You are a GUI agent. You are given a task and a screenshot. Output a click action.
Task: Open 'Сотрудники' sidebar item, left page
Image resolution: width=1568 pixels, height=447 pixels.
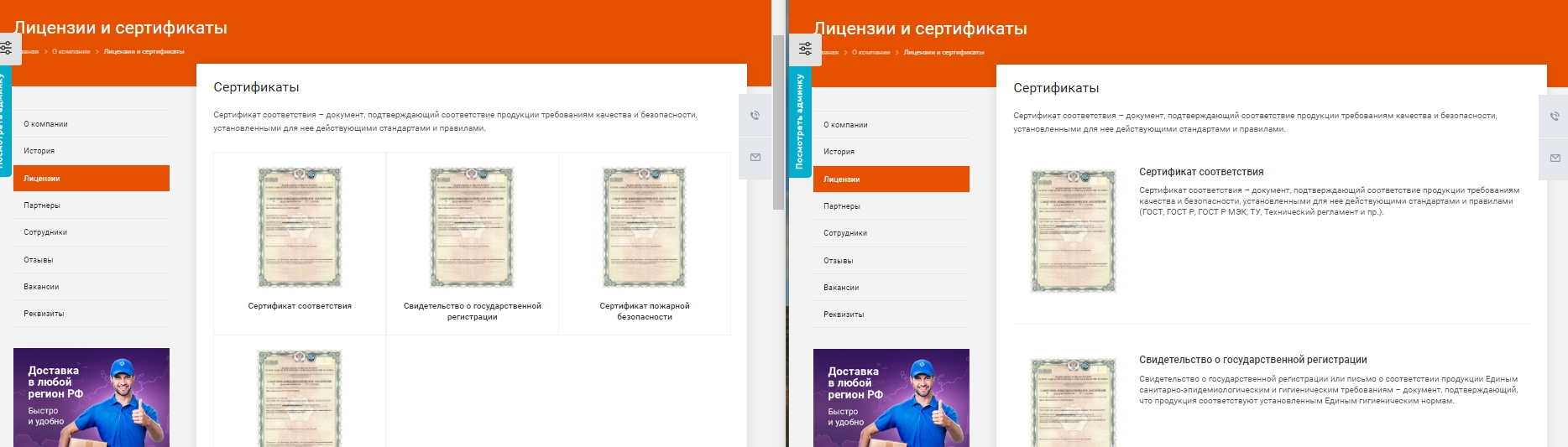(91, 232)
